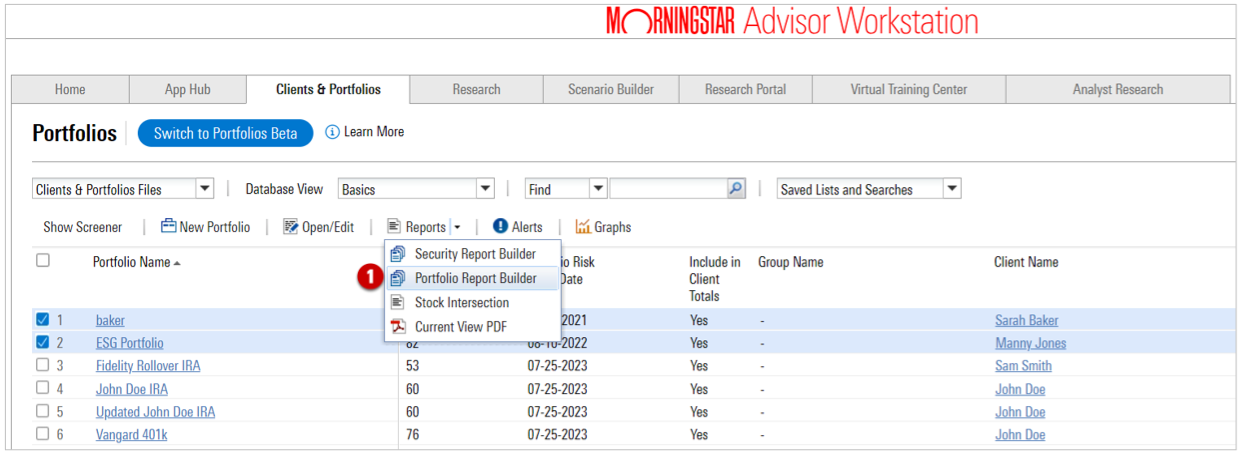Click the Portfolio Name column header

coord(132,262)
